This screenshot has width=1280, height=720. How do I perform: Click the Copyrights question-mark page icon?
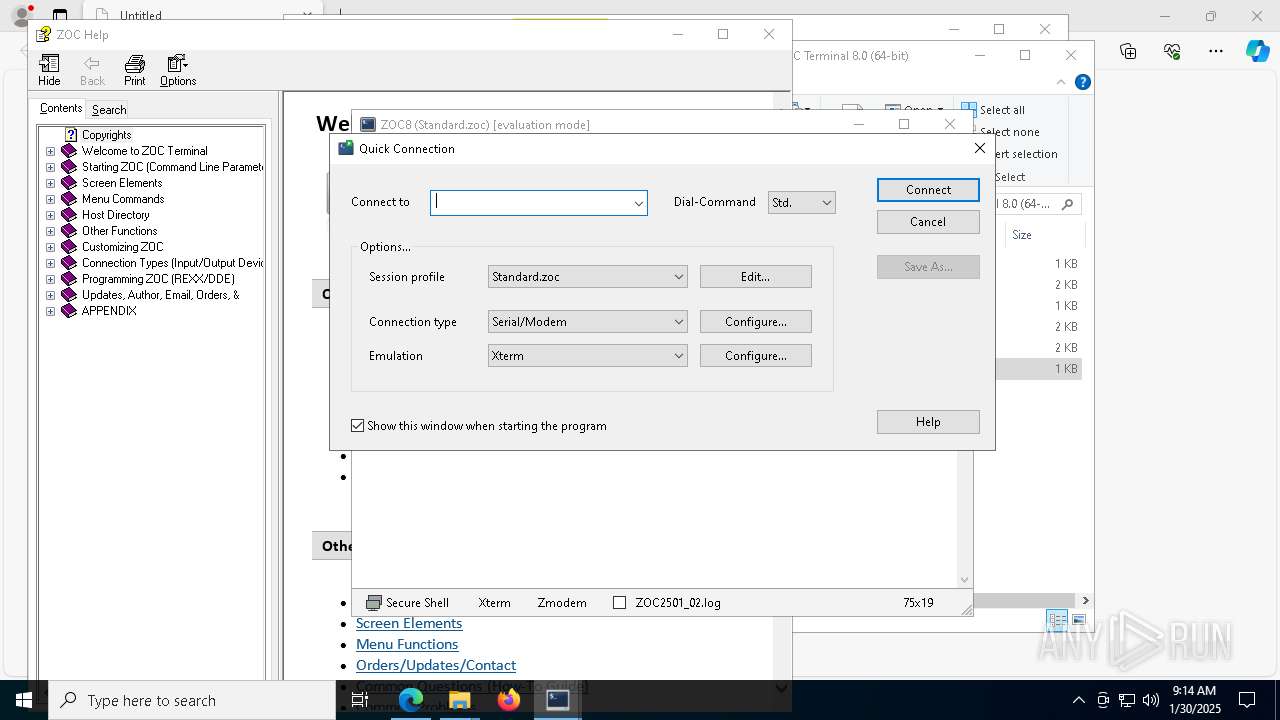coord(71,135)
